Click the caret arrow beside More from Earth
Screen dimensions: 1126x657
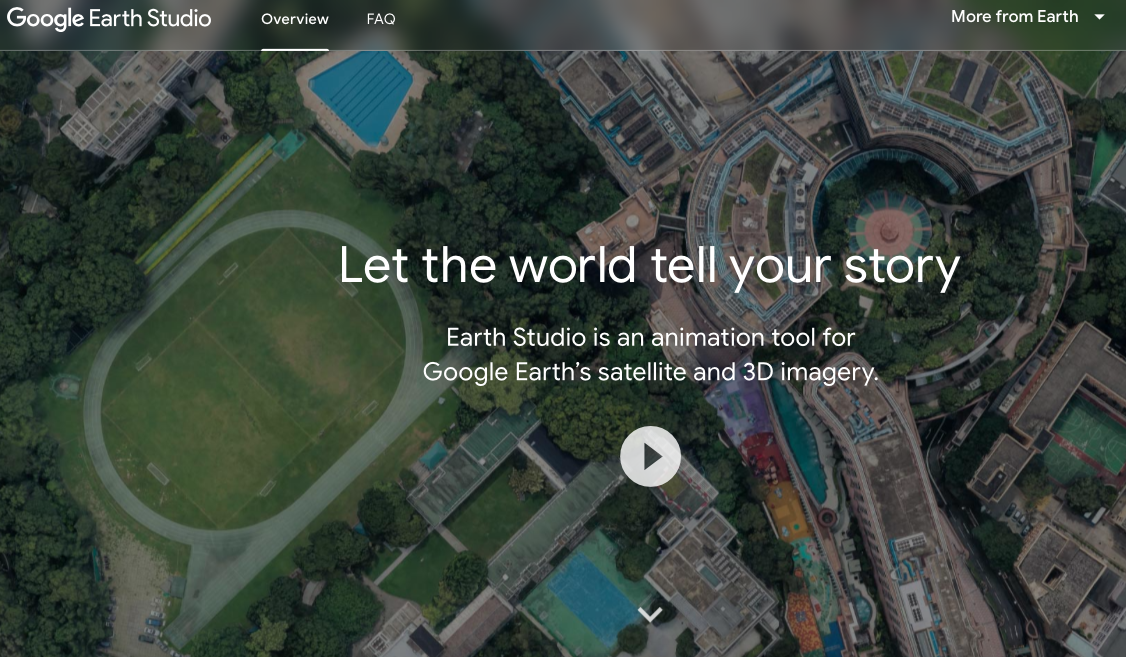coord(1099,17)
